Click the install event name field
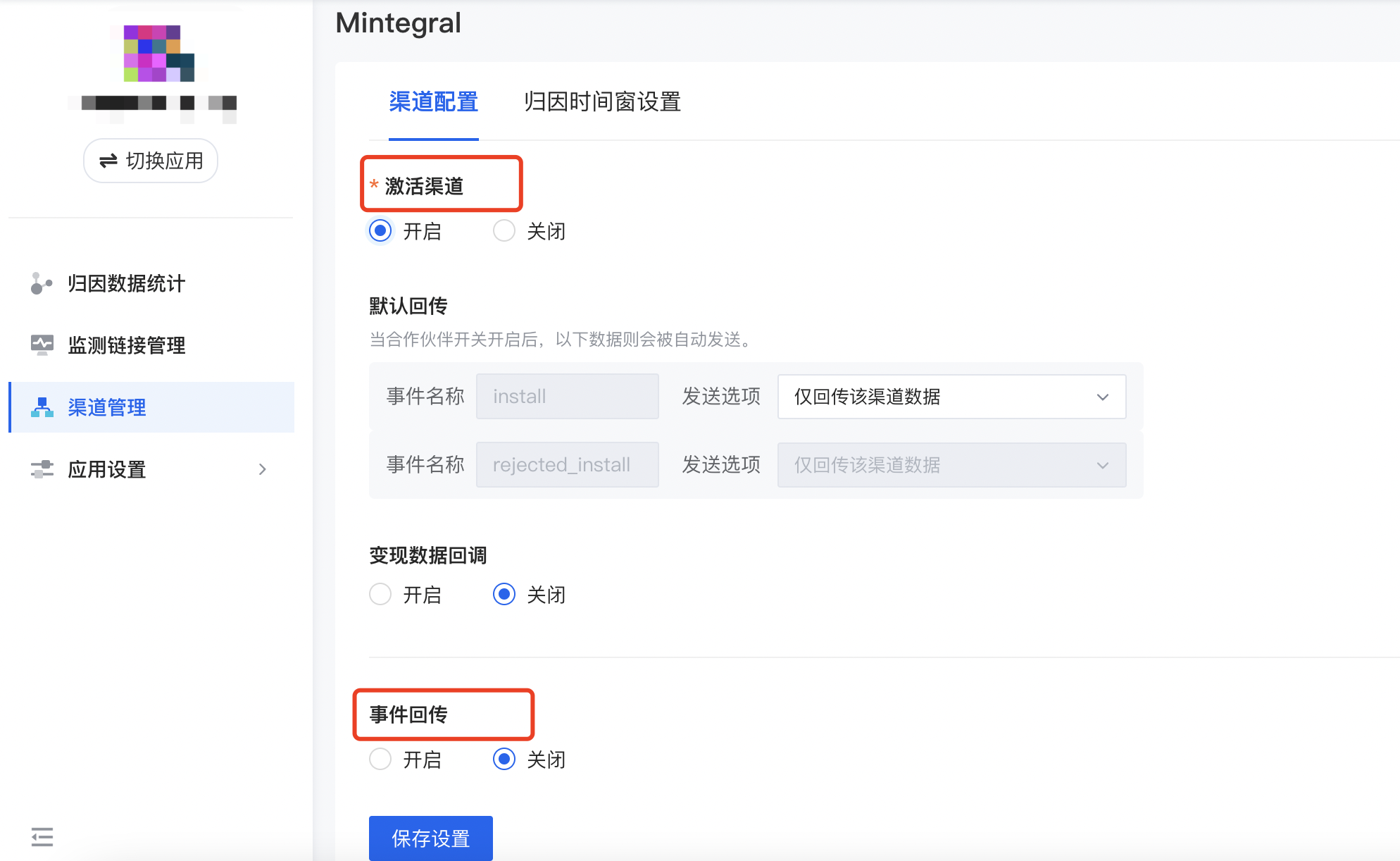 pos(567,396)
